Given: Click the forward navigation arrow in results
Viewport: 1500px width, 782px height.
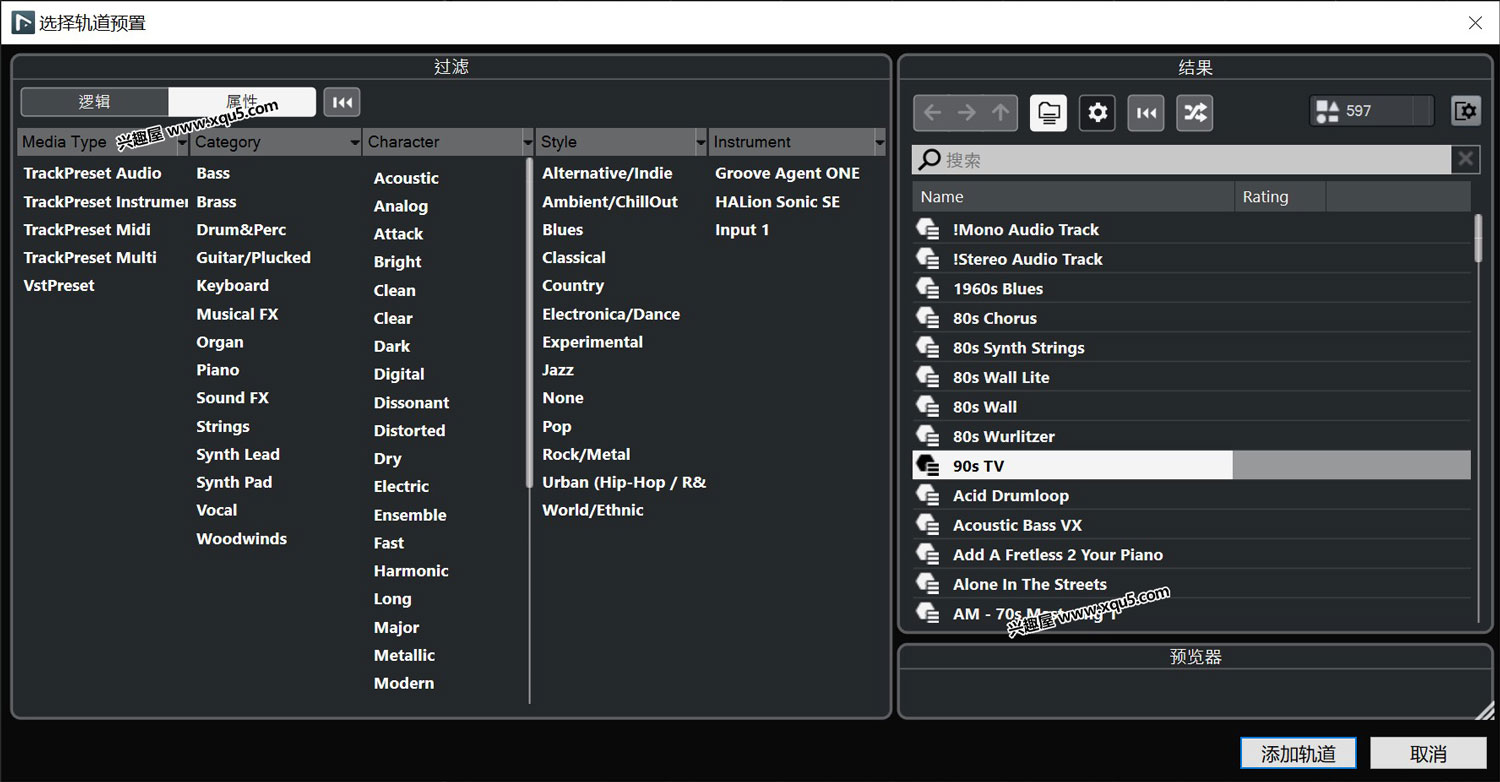Looking at the screenshot, I should (x=966, y=113).
